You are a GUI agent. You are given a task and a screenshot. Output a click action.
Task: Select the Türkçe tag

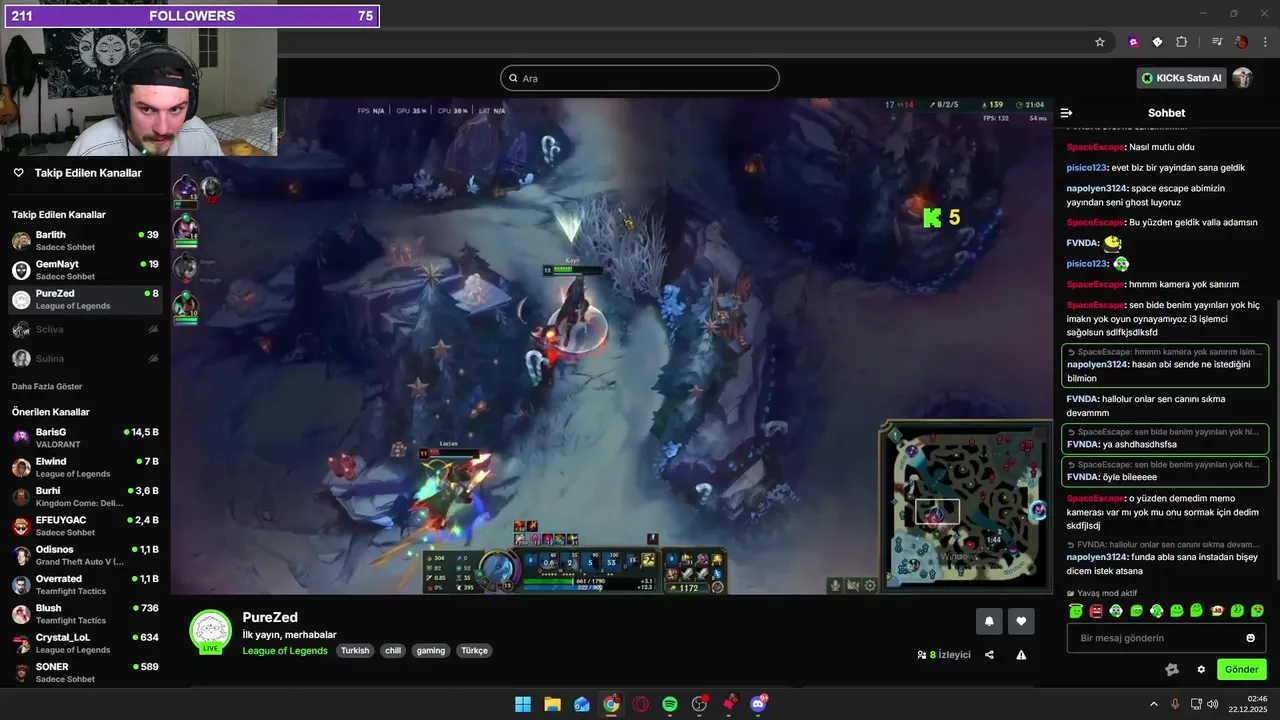[x=474, y=650]
